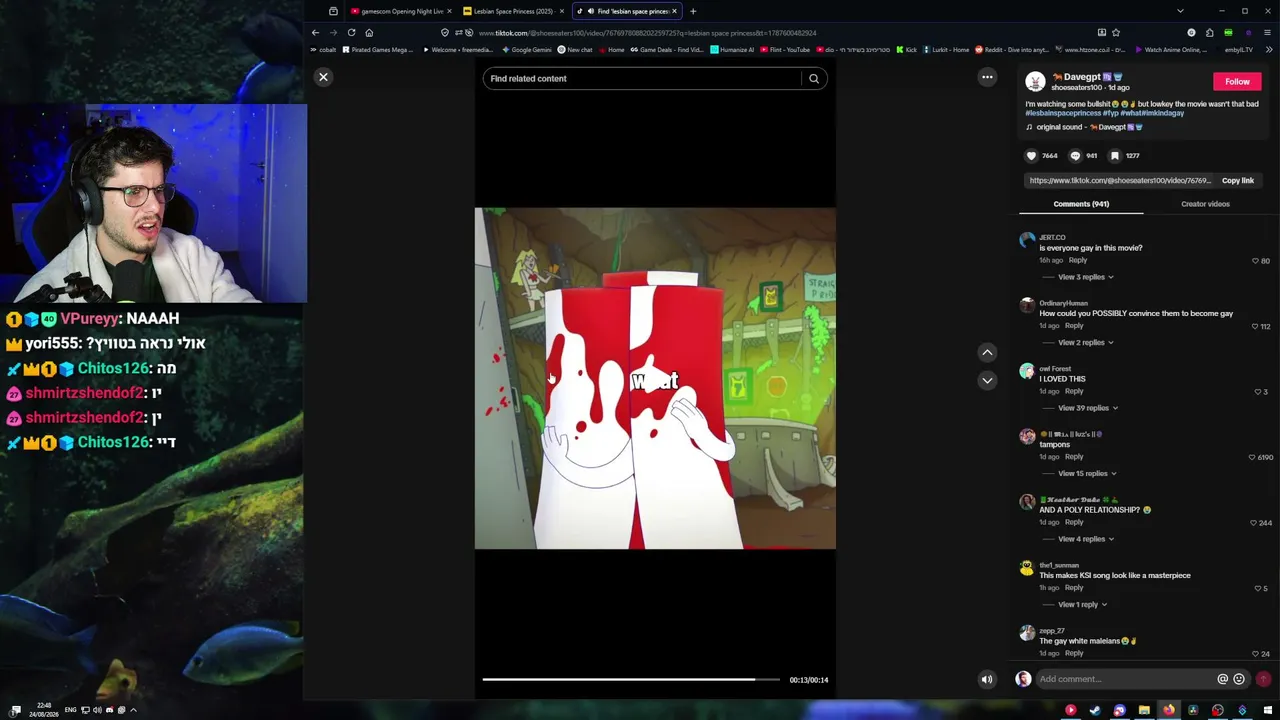Open Firefox from the taskbar
Image resolution: width=1280 pixels, height=720 pixels.
tap(1168, 710)
